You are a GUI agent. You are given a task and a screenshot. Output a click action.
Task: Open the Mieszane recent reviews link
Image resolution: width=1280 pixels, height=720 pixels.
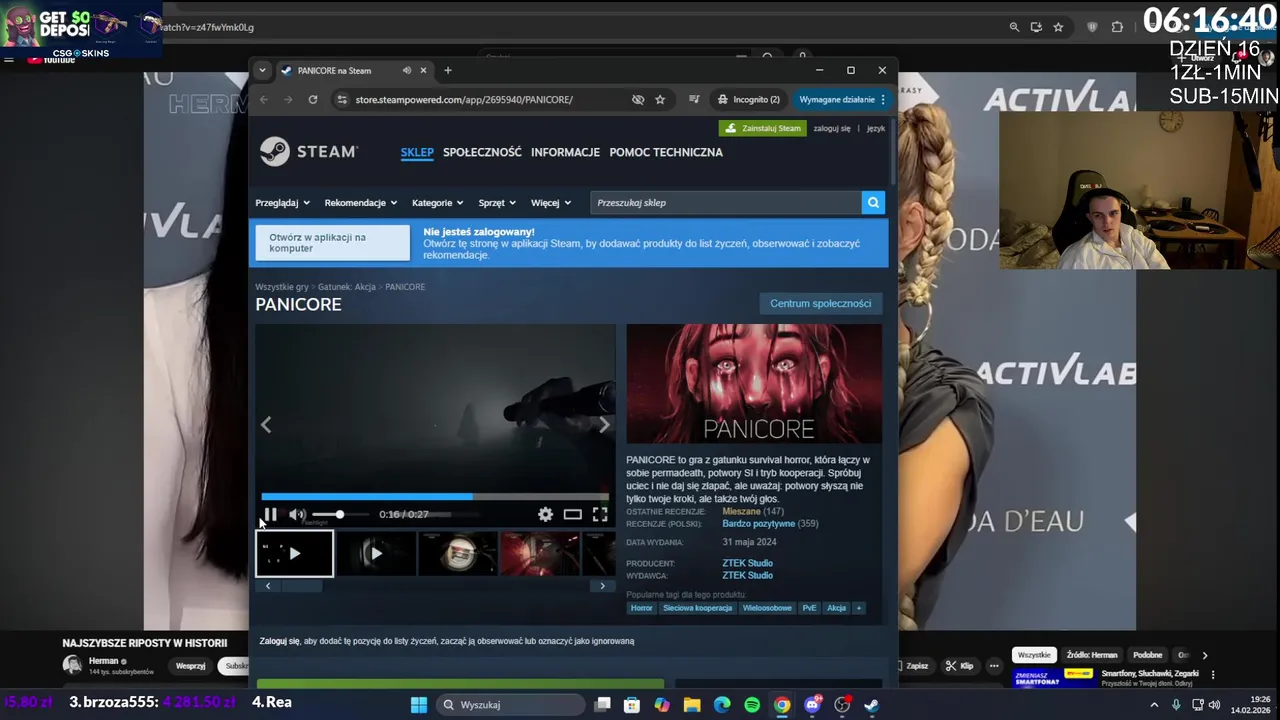click(741, 511)
